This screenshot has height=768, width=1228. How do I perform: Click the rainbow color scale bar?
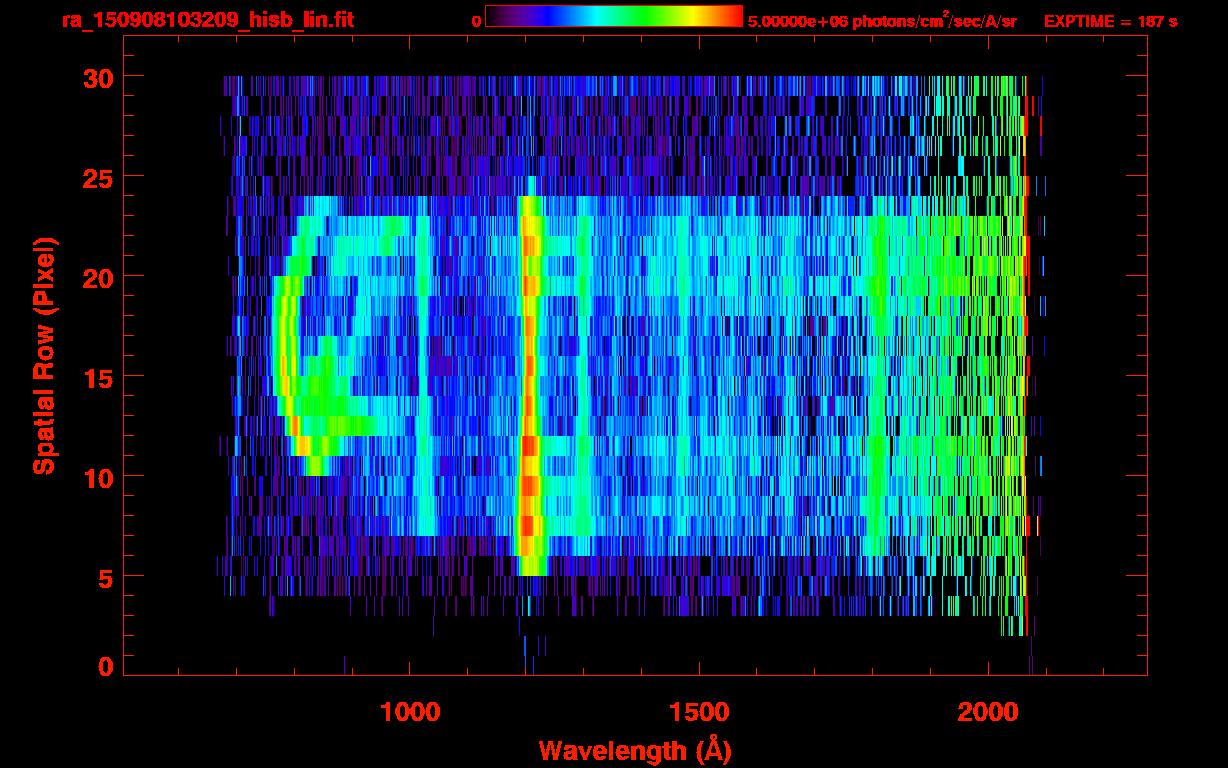click(614, 16)
